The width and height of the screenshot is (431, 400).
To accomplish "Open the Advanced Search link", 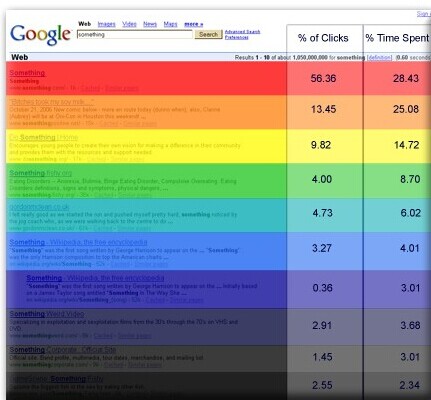I will click(242, 32).
